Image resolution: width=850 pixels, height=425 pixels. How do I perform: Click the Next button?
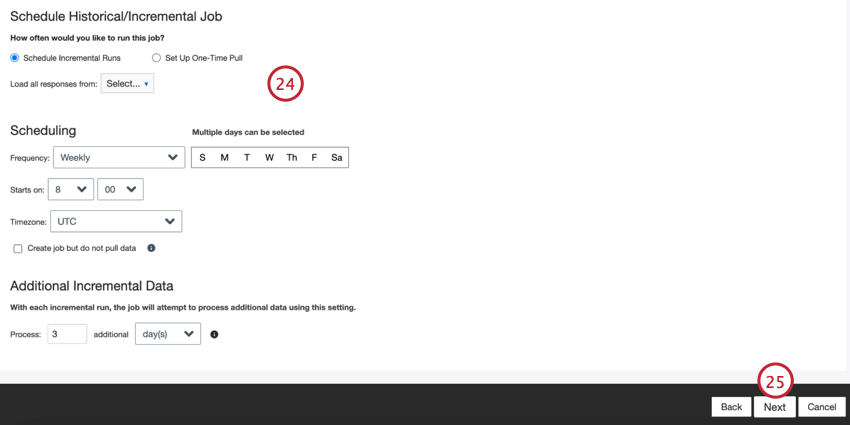coord(775,407)
